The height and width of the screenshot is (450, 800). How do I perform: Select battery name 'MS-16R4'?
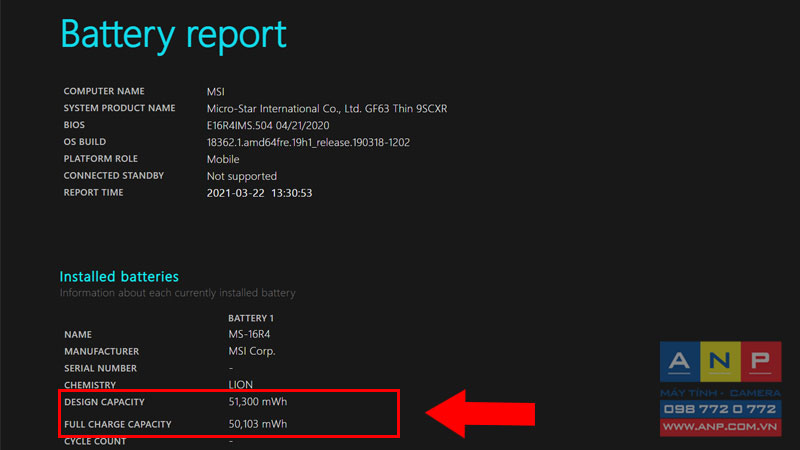coord(249,334)
